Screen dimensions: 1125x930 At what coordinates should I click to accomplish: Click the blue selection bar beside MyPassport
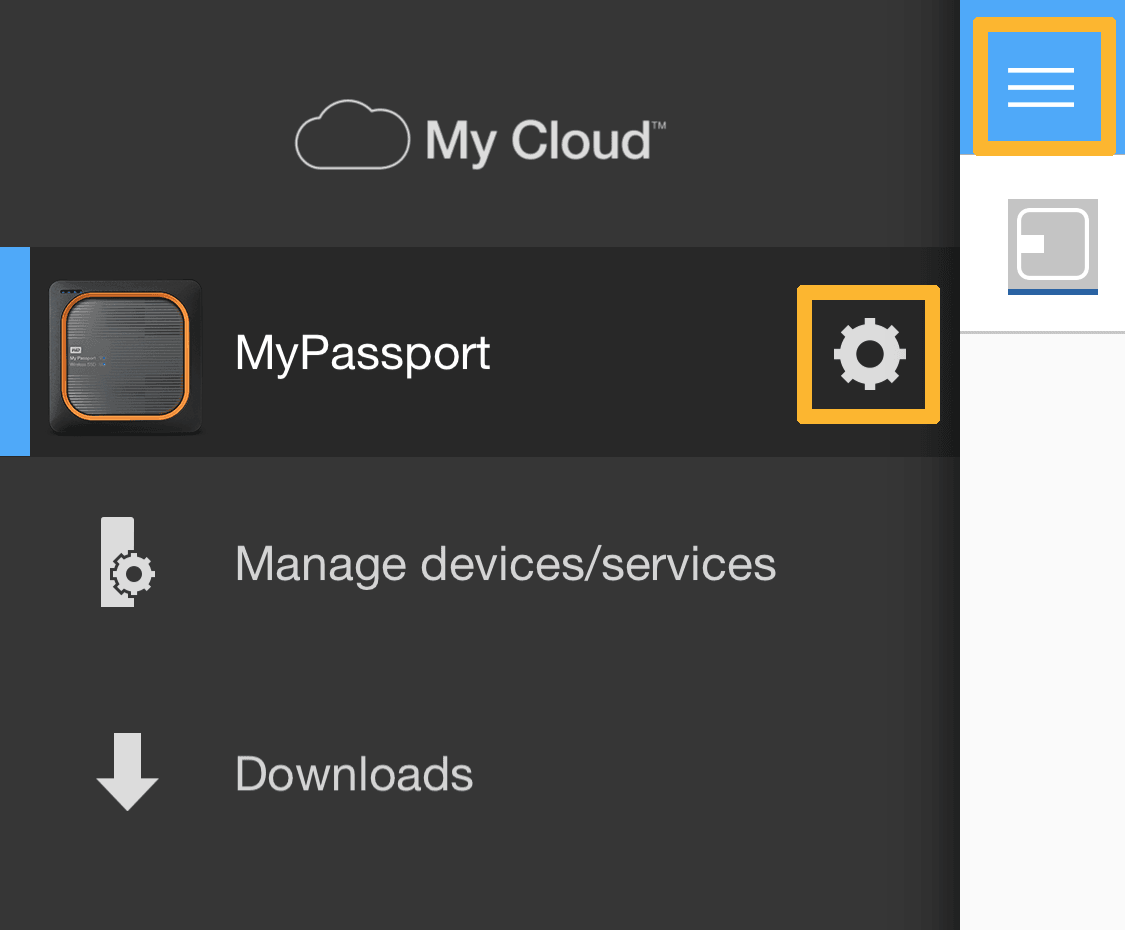pos(13,352)
